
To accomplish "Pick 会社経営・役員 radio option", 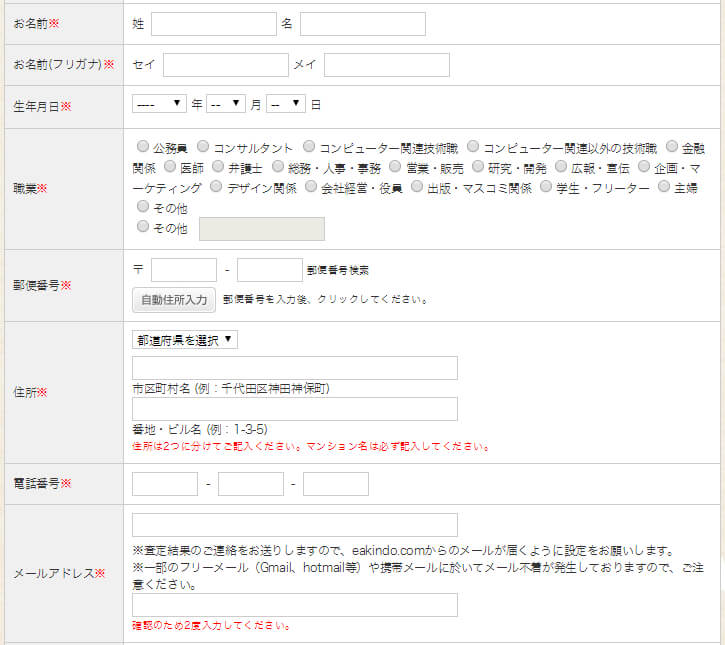I will (x=311, y=186).
